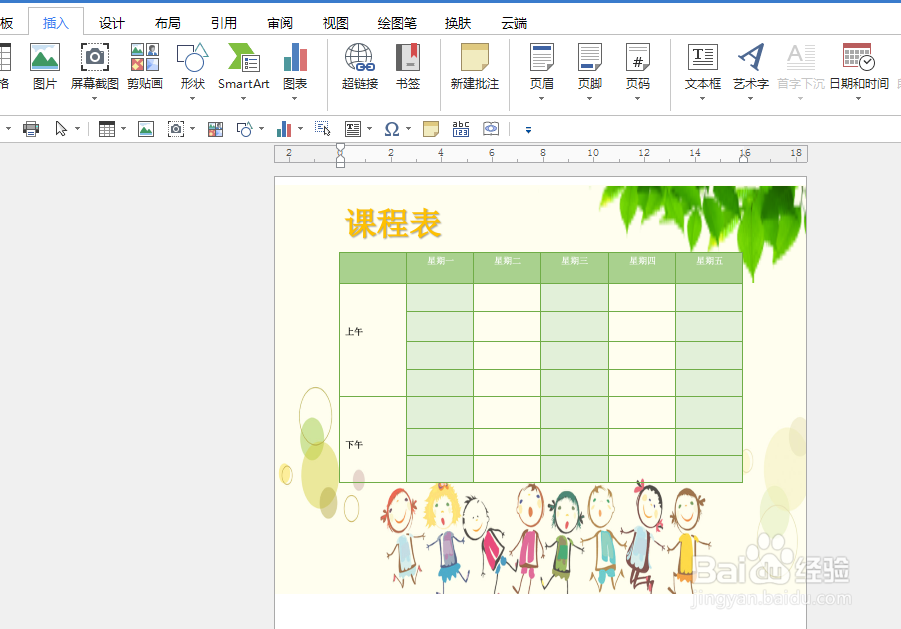The image size is (901, 629).
Task: Open the 视图 ribbon tab
Action: click(x=336, y=21)
